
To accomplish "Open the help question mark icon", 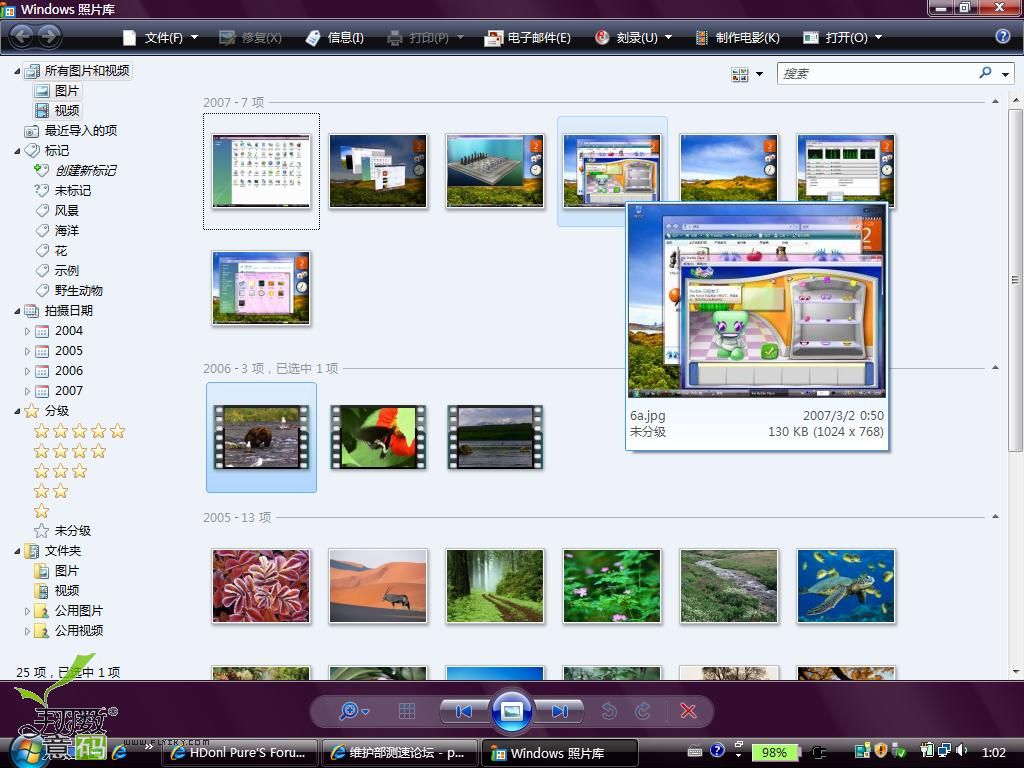I will pyautogui.click(x=1003, y=37).
